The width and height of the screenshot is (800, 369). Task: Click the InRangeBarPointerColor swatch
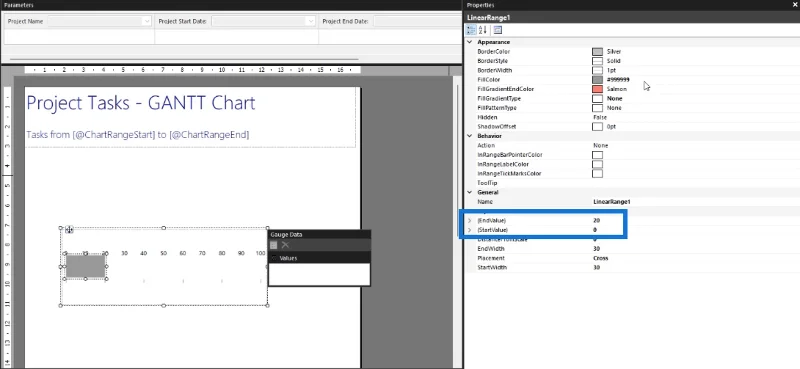(597, 155)
